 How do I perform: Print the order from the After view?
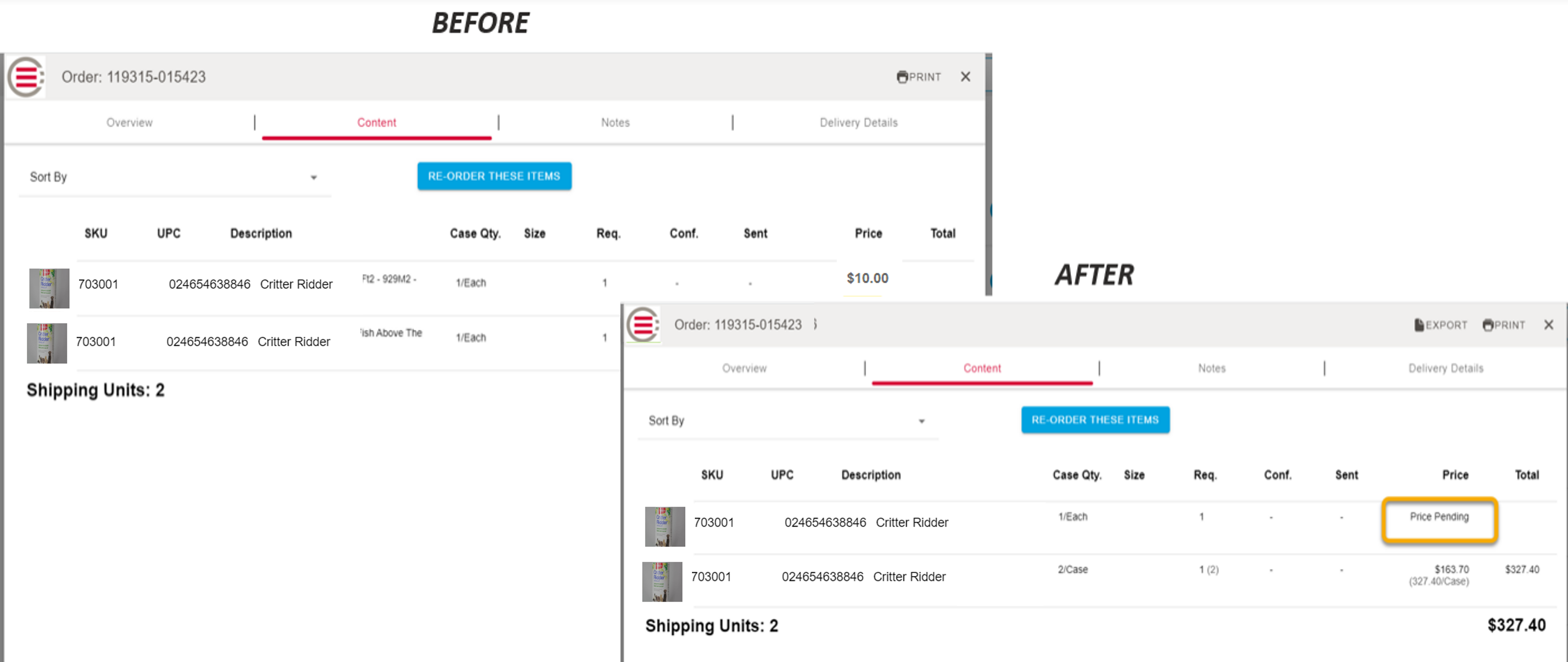tap(1504, 325)
